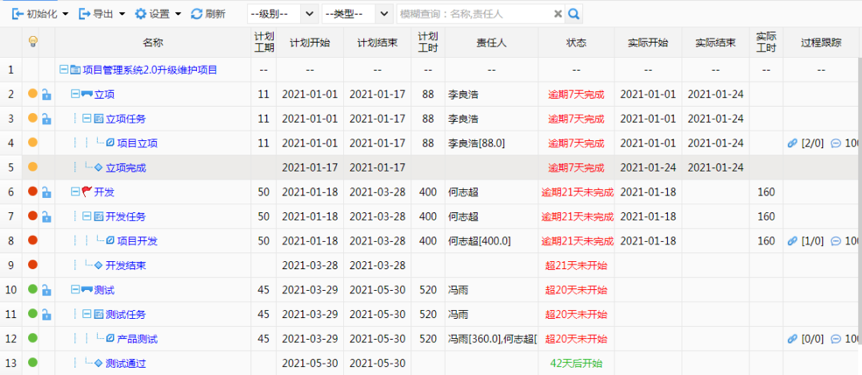Click the red flag icon beside 开发
The height and width of the screenshot is (375, 862).
click(x=86, y=192)
